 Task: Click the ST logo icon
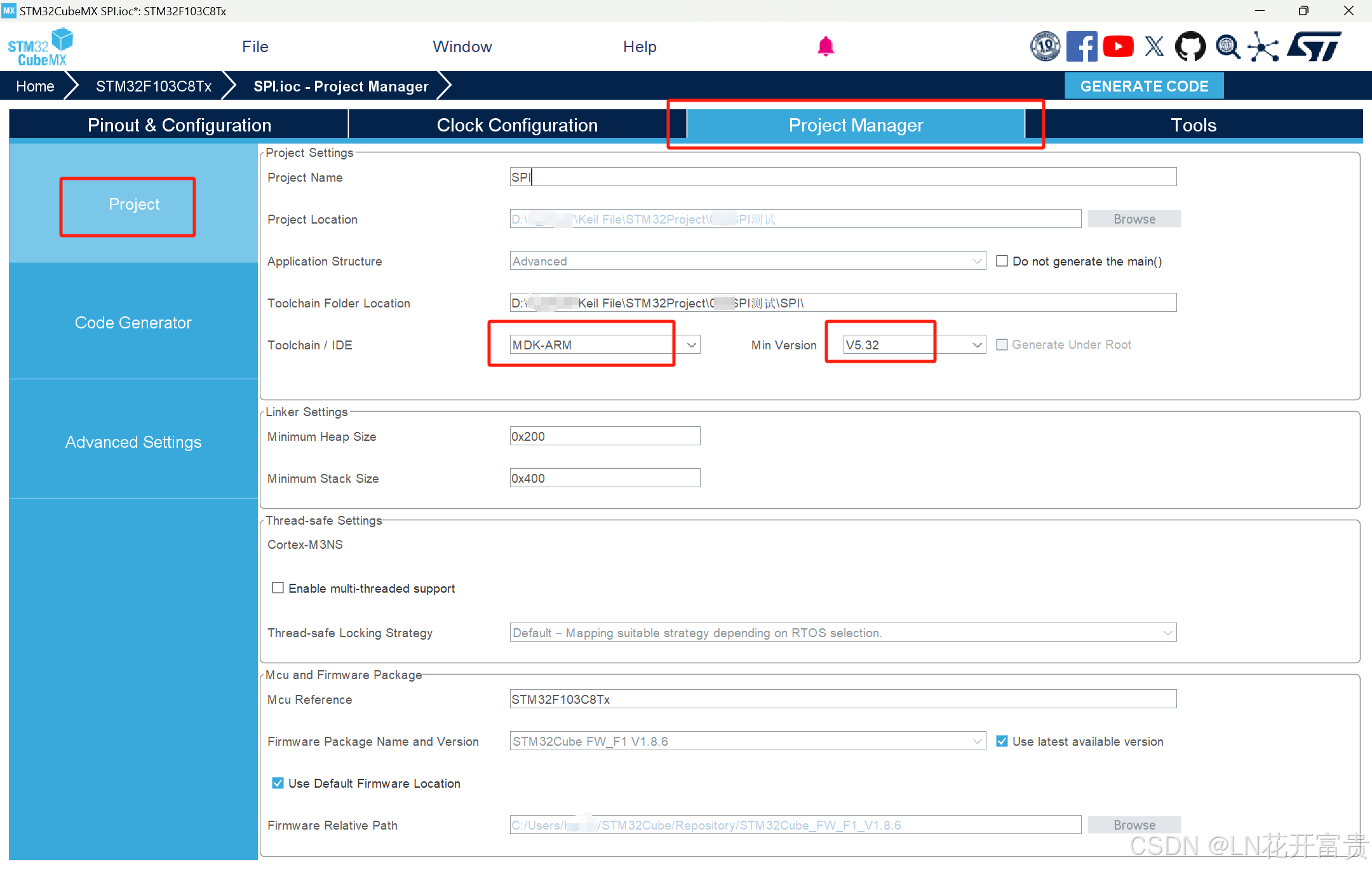1314,46
